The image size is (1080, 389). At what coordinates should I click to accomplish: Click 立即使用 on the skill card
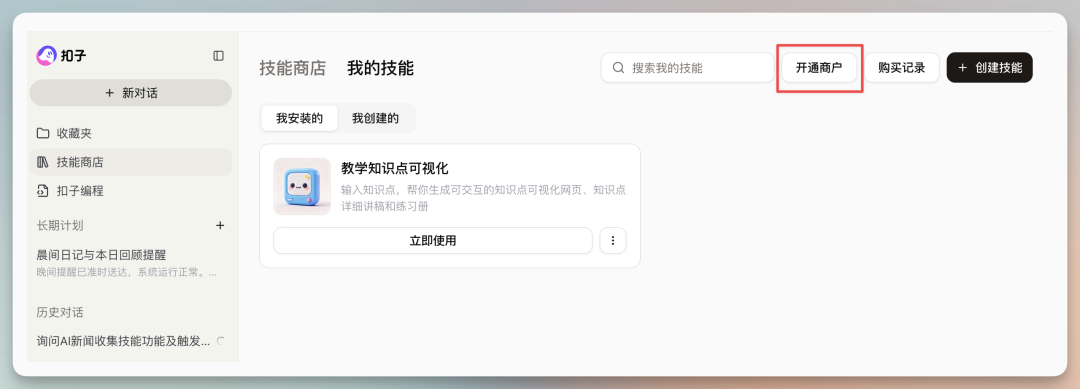433,241
